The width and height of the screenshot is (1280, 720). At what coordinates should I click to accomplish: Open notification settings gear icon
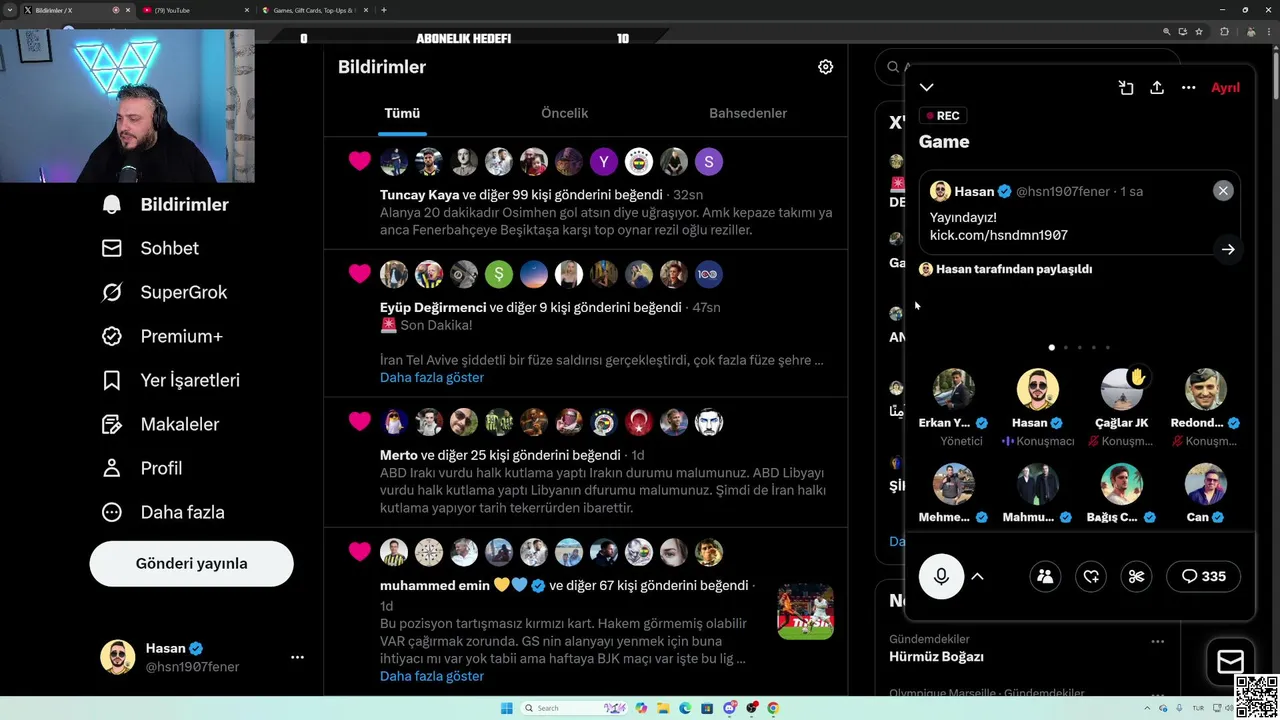point(825,67)
